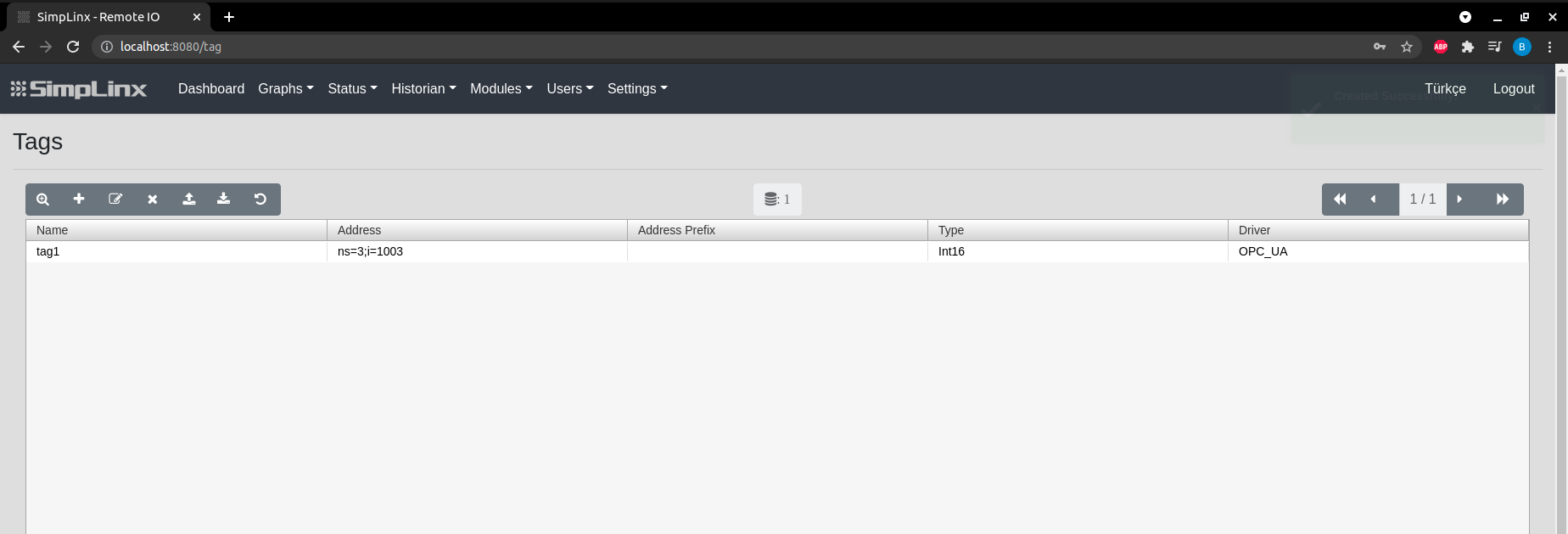Expand the Users dropdown menu
This screenshot has width=1568, height=534.
click(x=570, y=88)
